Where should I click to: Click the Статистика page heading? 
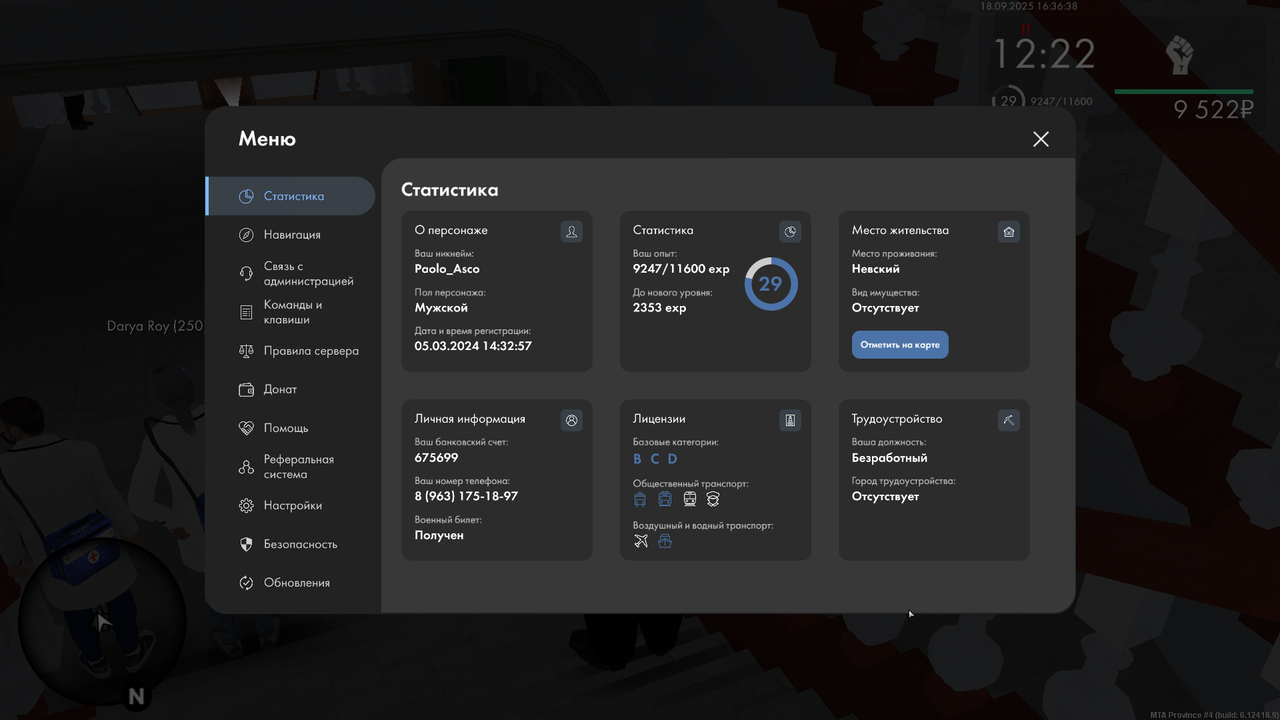[449, 190]
